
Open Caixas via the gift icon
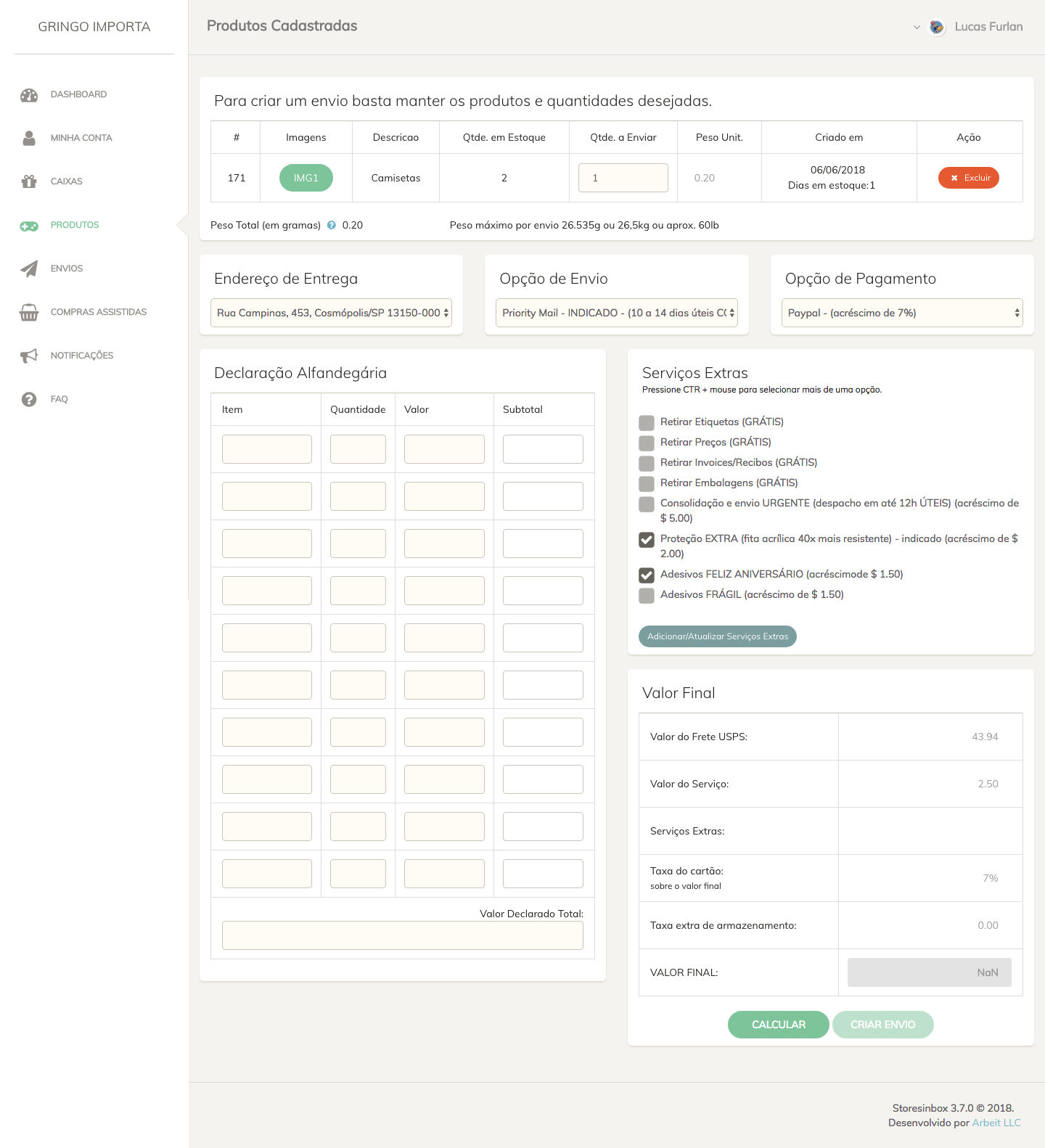pyautogui.click(x=29, y=181)
